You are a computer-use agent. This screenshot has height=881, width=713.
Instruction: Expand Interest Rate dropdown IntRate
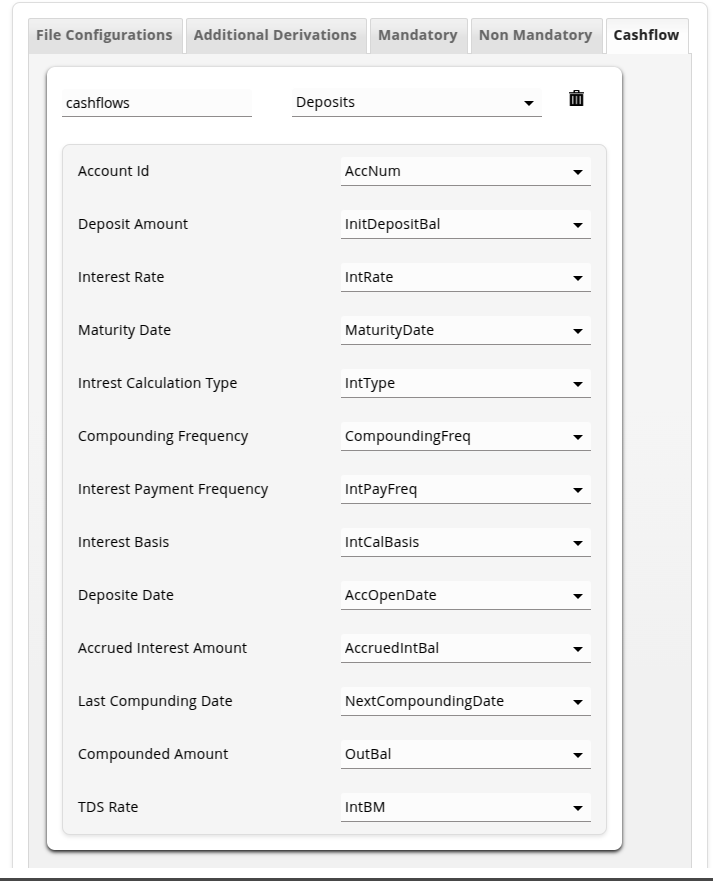pos(465,277)
